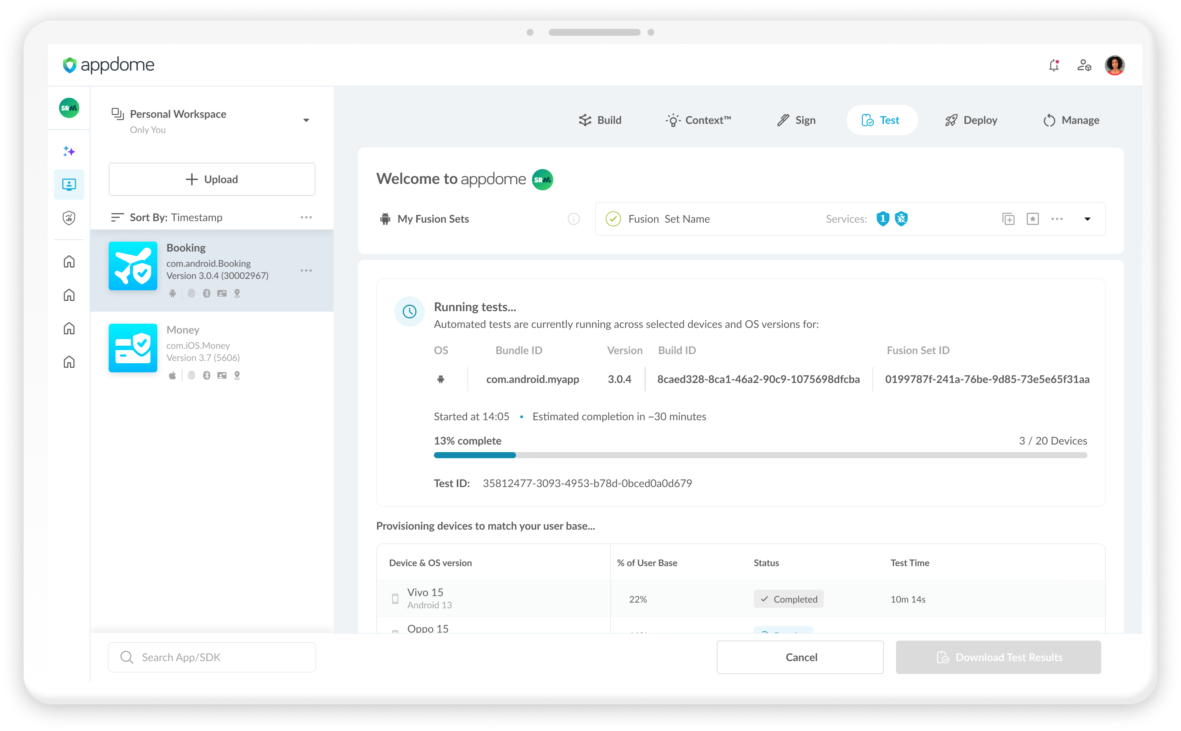Click the info icon beside My Fusion Sets
This screenshot has height=731, width=1181.
point(574,219)
